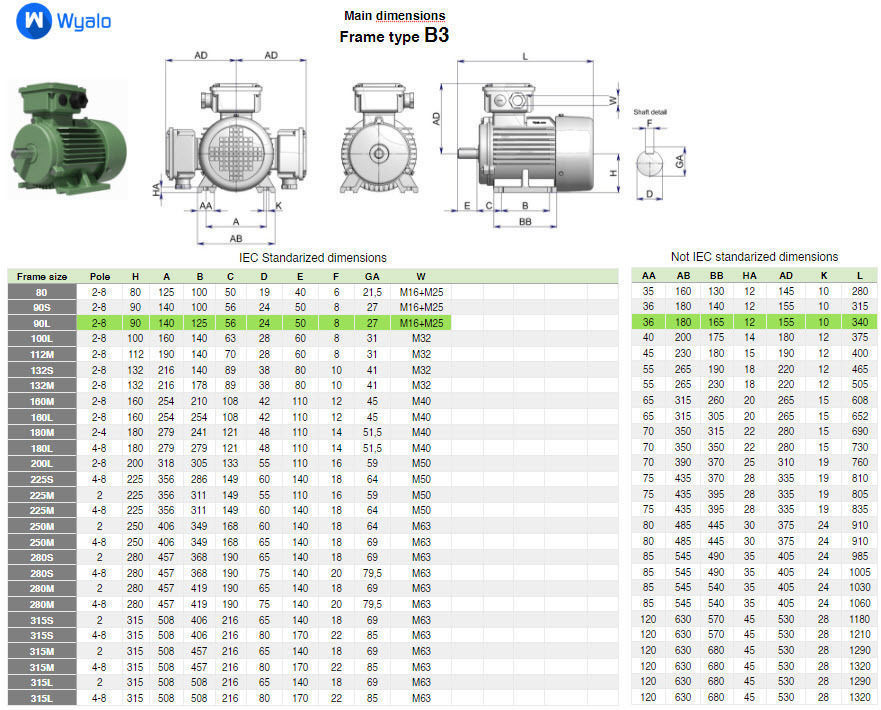Click the '465' L value in right table

tap(860, 369)
